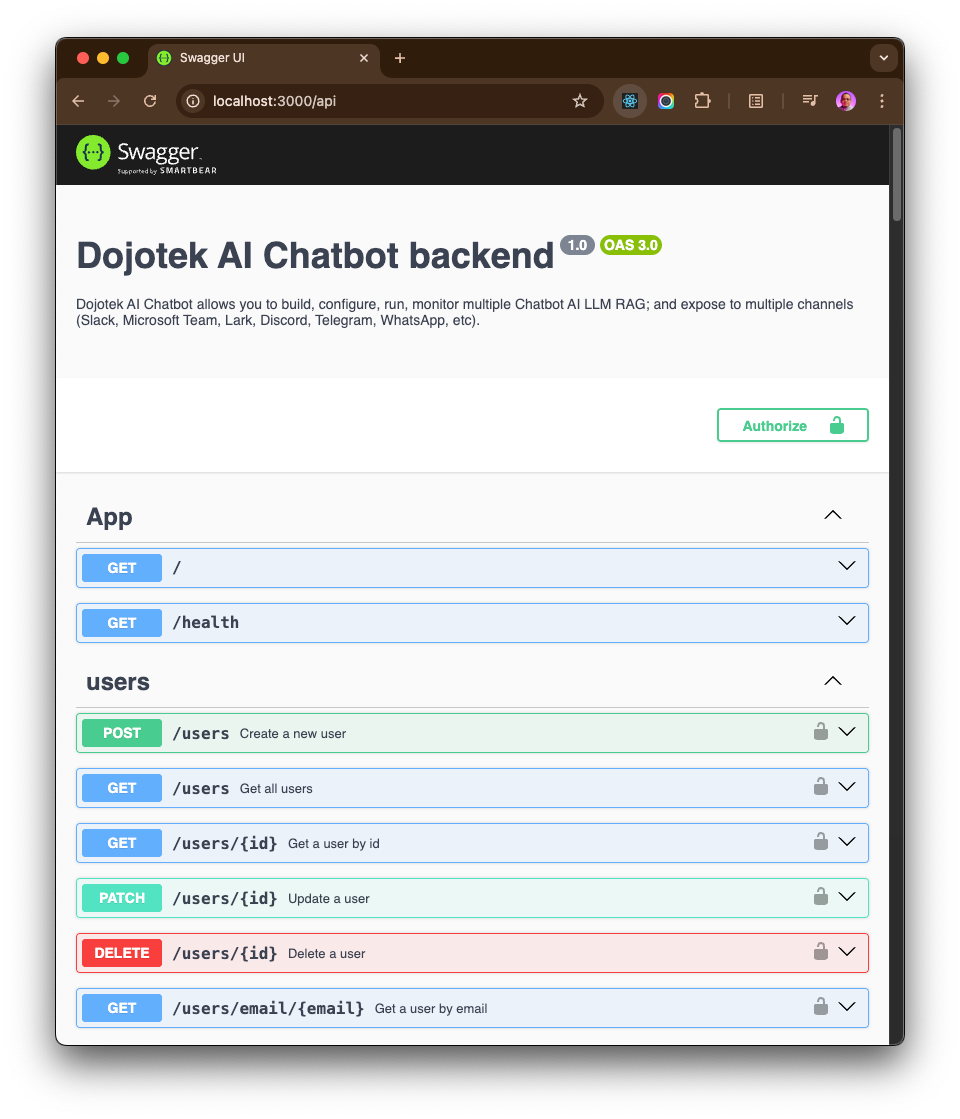Click the lock icon on POST /users
960x1119 pixels.
820,732
